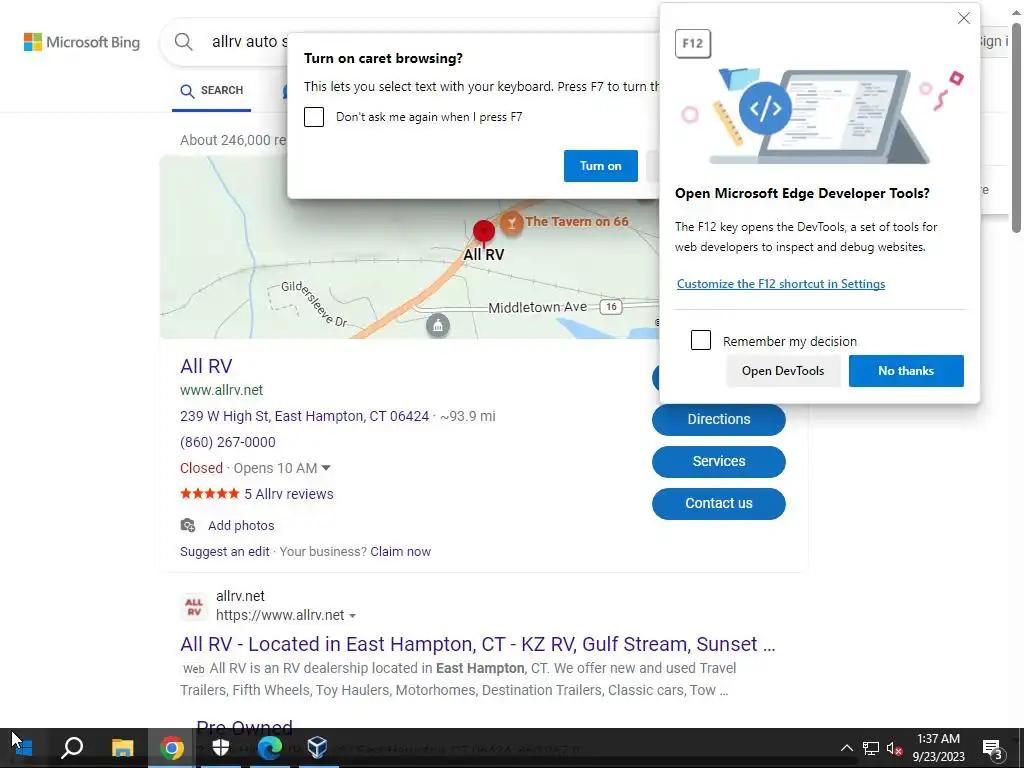Click the network status tray icon
Screen dimensions: 1024x768
pos(871,748)
